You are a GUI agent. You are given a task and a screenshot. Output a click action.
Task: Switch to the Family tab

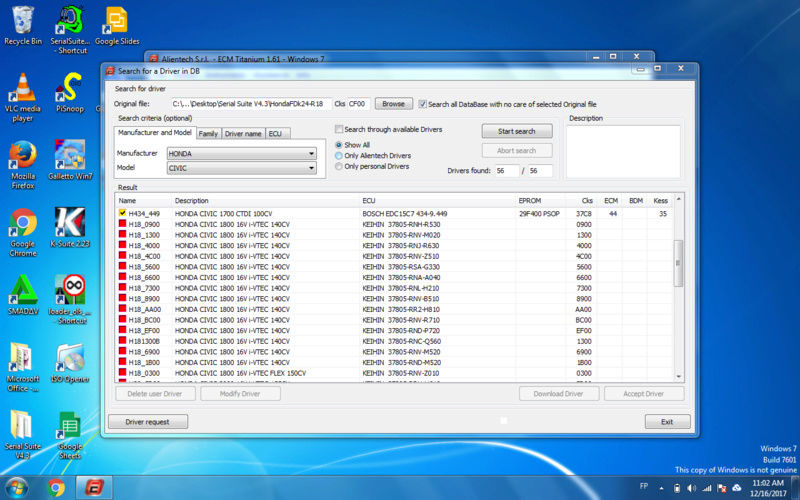pos(208,134)
